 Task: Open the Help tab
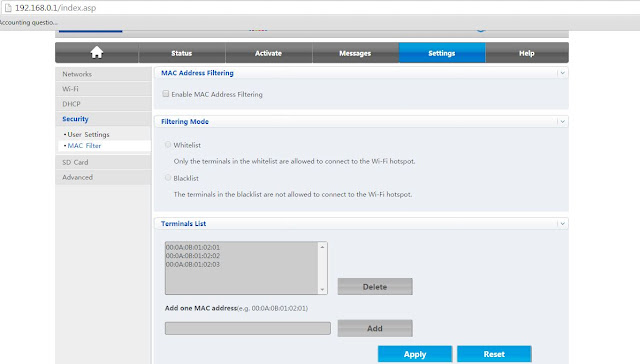527,53
